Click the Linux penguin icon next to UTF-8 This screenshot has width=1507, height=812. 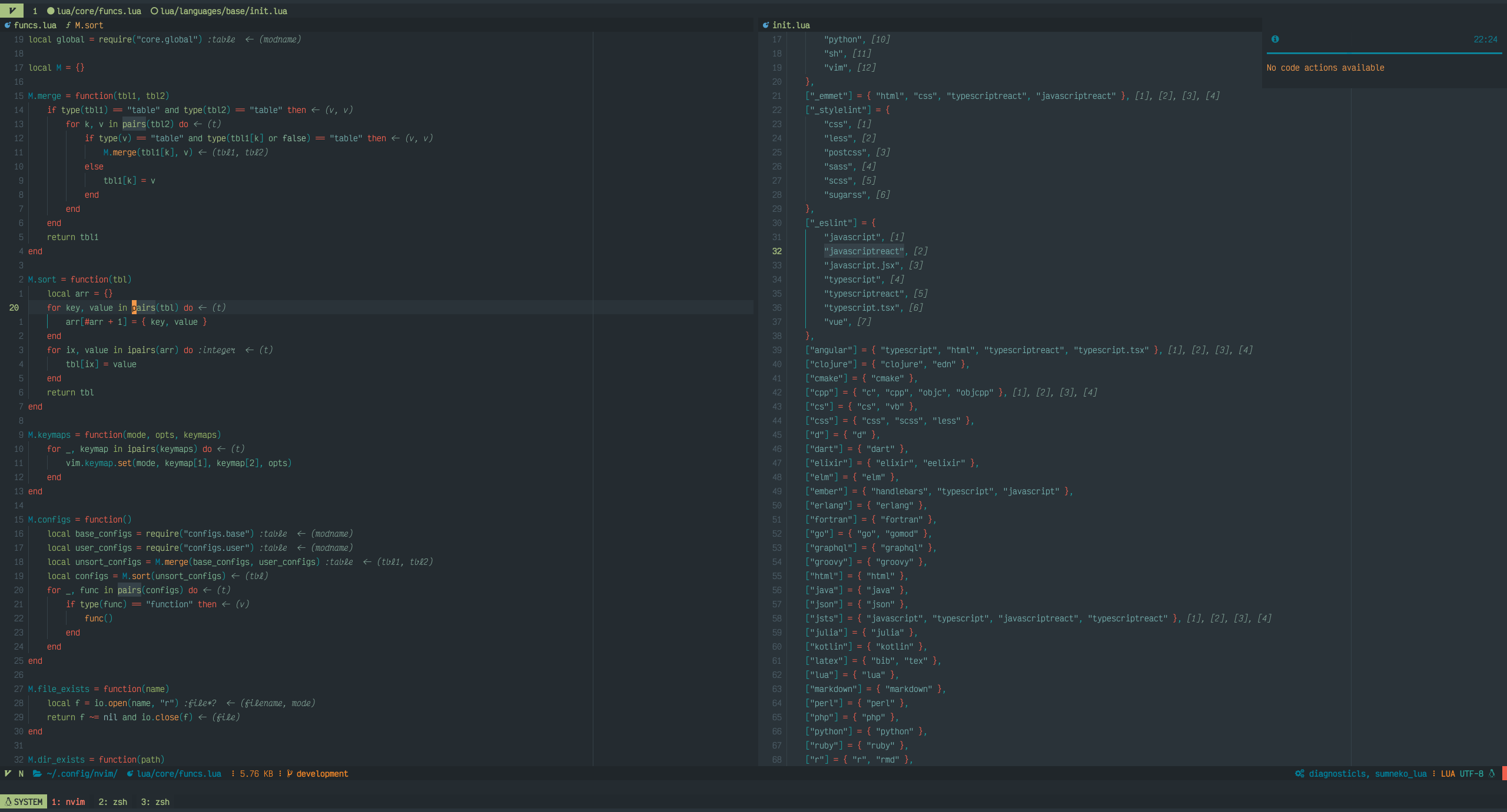point(1492,774)
